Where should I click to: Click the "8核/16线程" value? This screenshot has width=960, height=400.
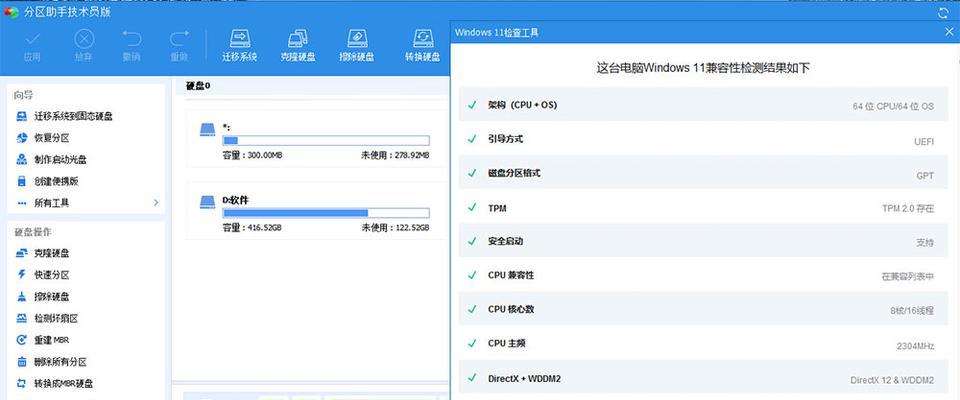pos(912,311)
